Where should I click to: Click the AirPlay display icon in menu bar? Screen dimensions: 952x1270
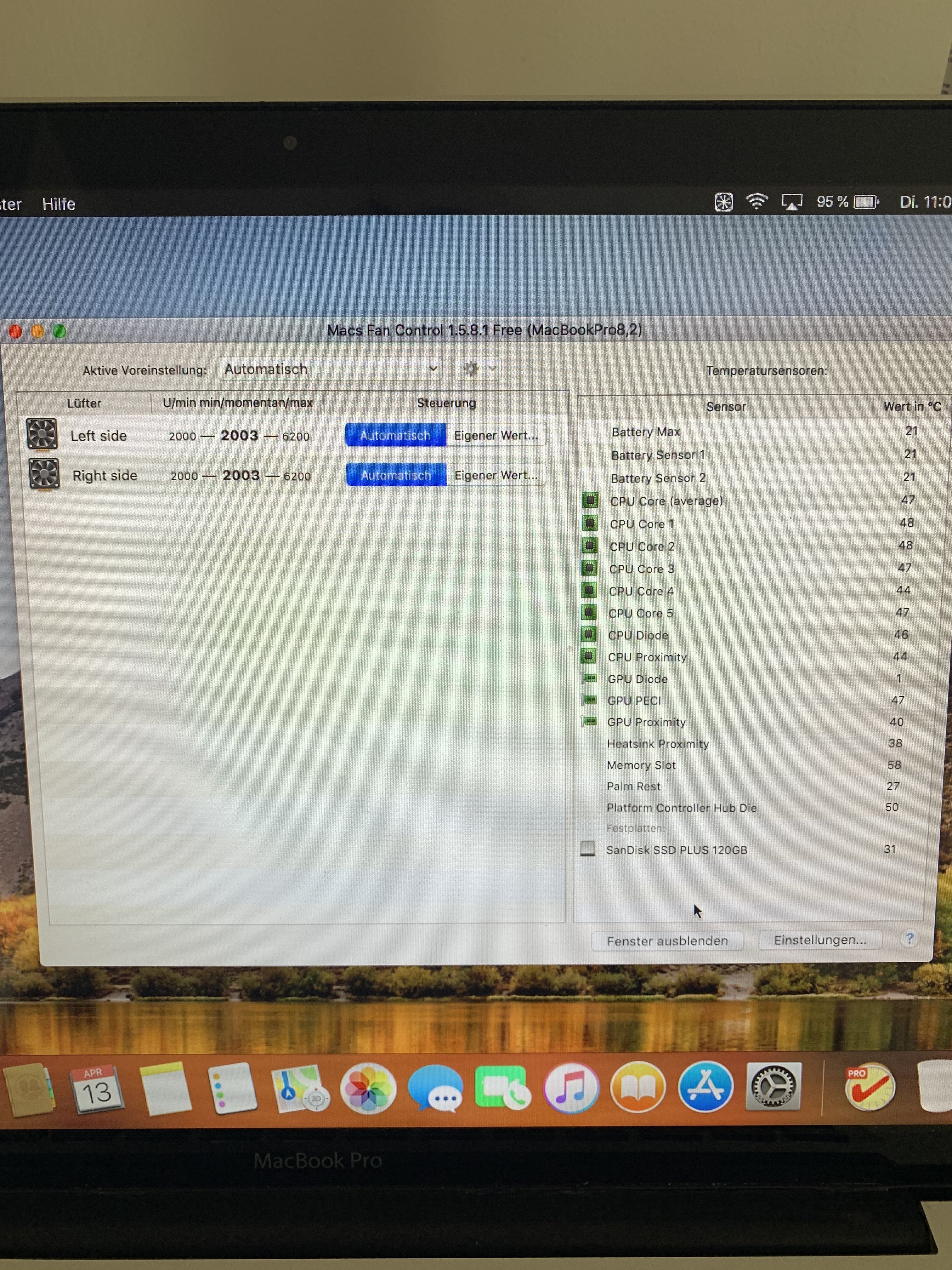[791, 202]
